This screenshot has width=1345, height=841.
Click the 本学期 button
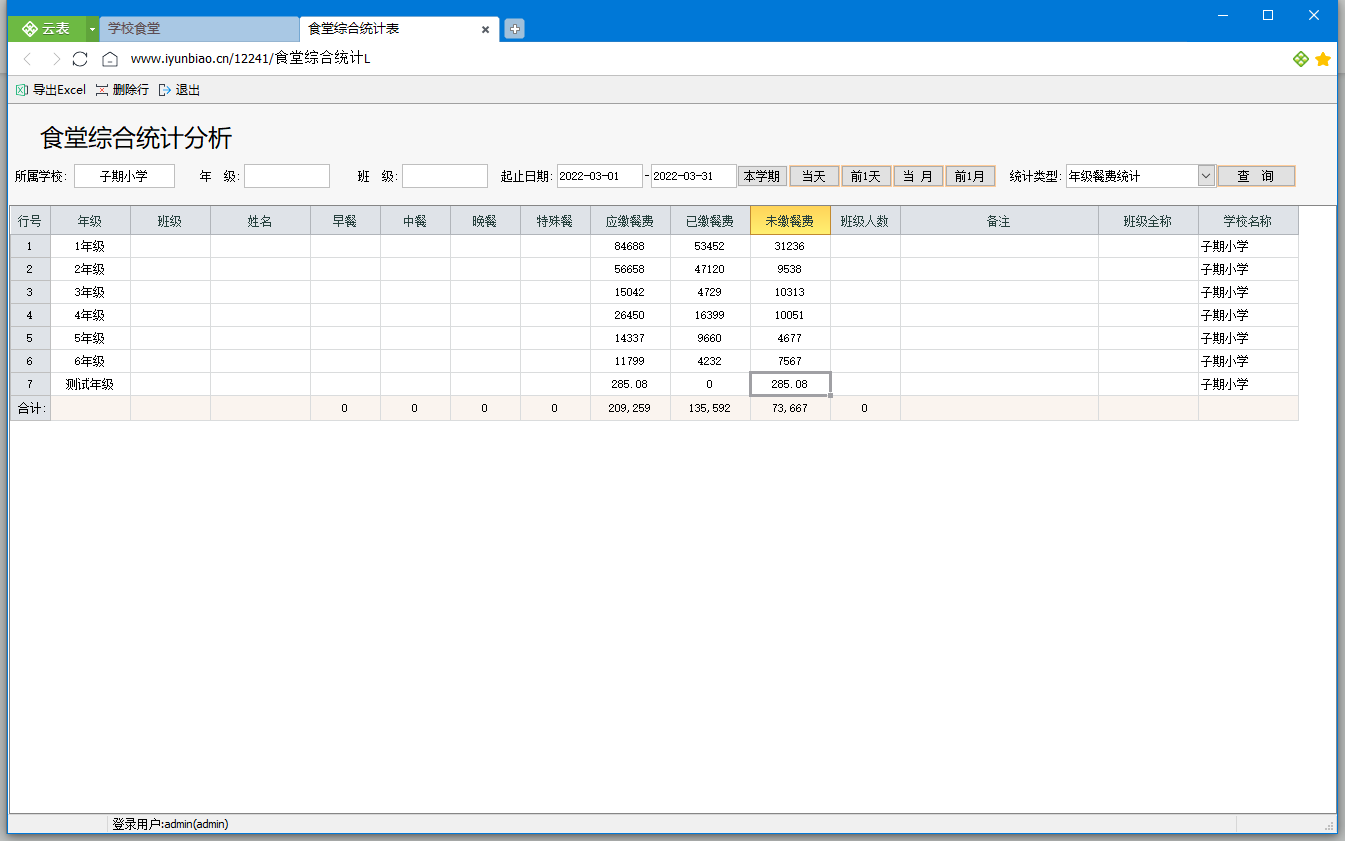(x=762, y=176)
